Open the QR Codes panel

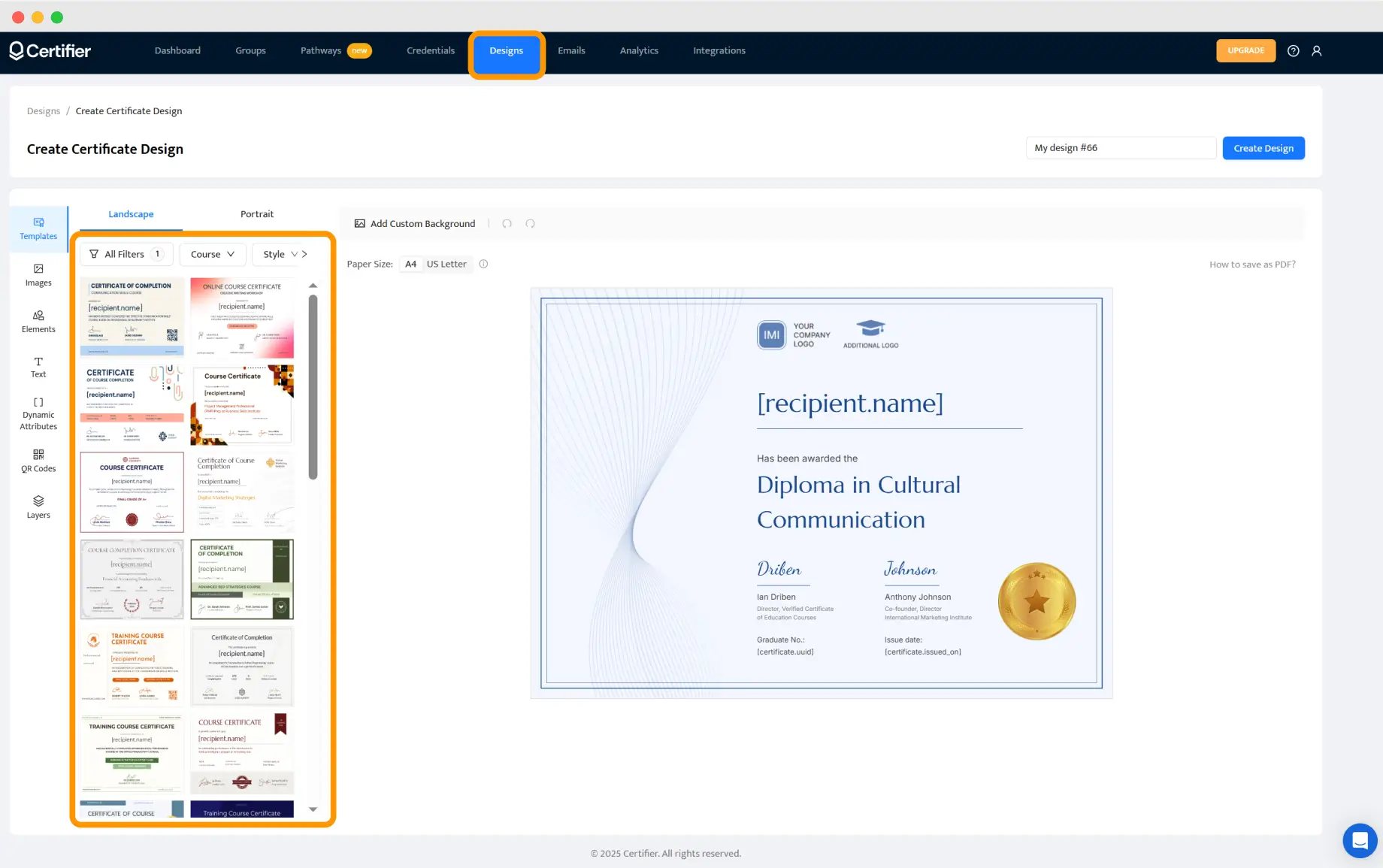point(38,461)
